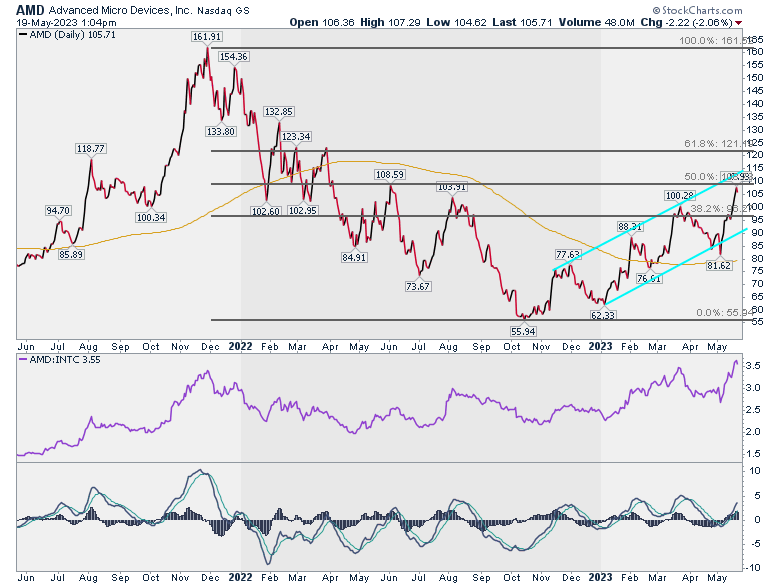780x586 pixels.
Task: Click the 88.31 price label
Action: (x=630, y=227)
